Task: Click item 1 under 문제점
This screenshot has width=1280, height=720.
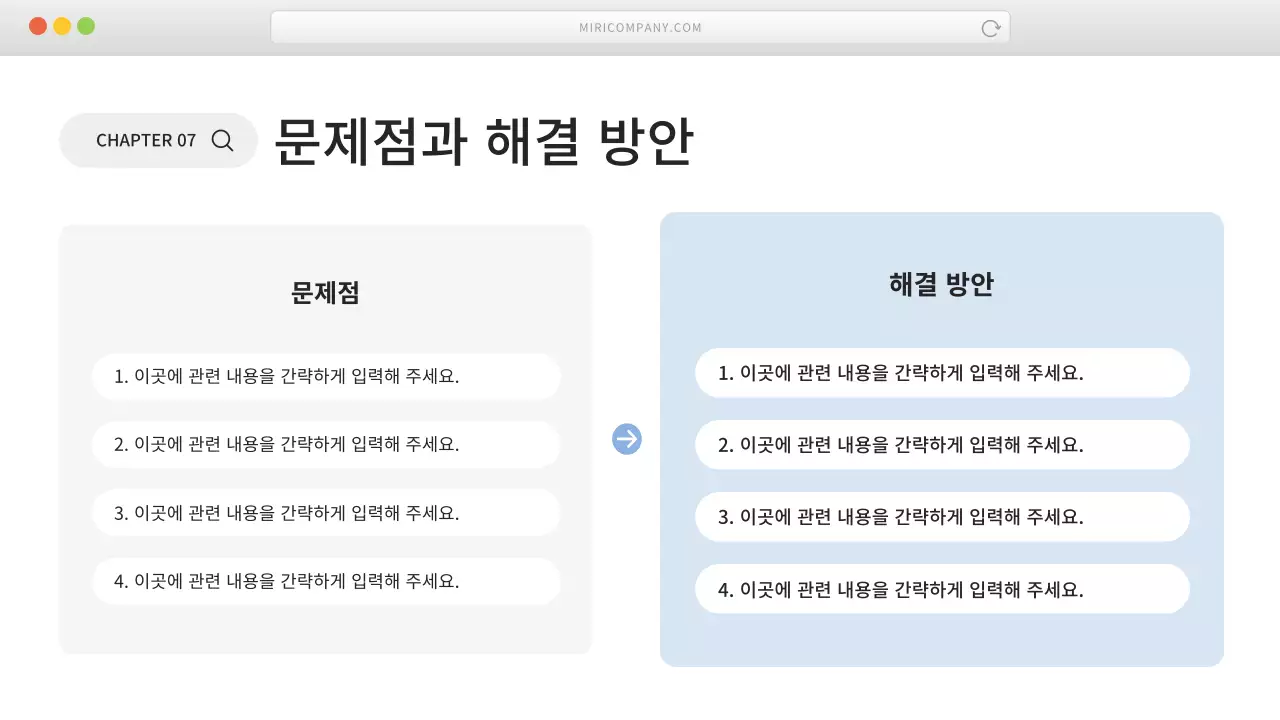Action: tap(325, 376)
